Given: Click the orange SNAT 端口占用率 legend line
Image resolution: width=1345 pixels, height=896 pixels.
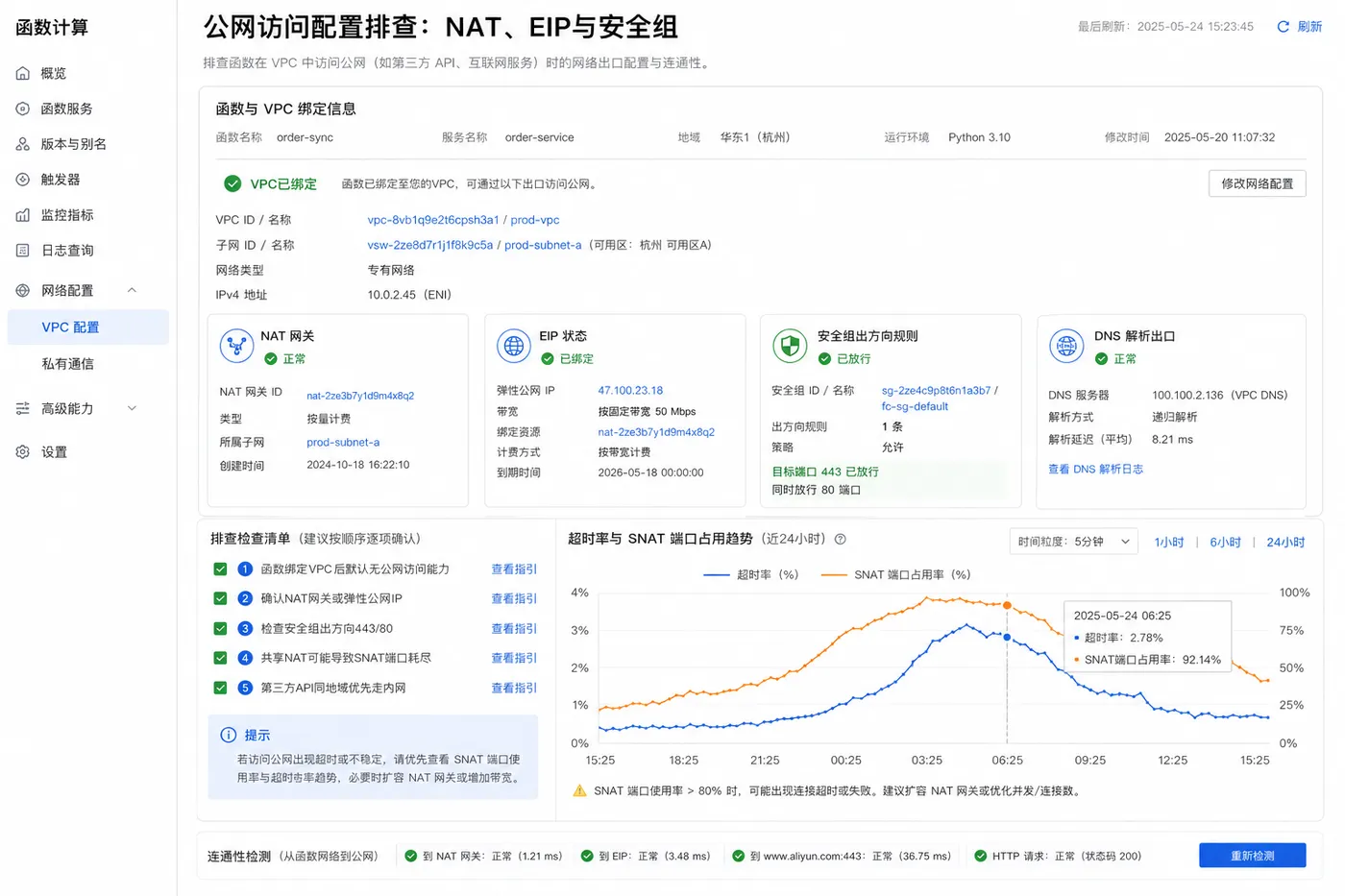Looking at the screenshot, I should [x=834, y=574].
